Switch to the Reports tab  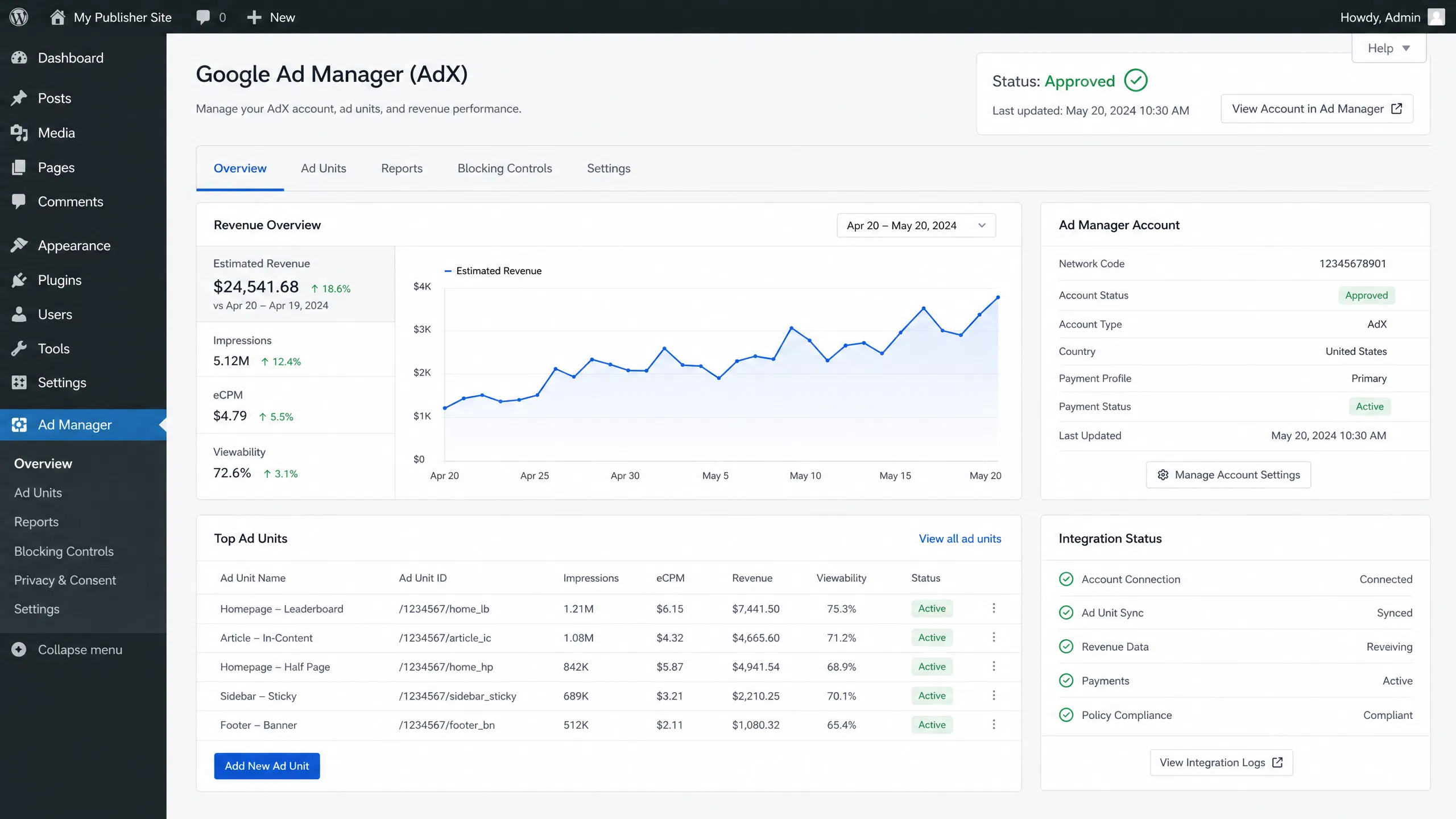pyautogui.click(x=402, y=168)
